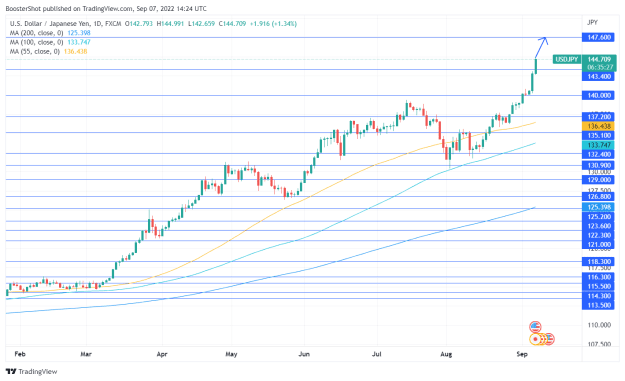Select the 121.000 price level label

599,245
